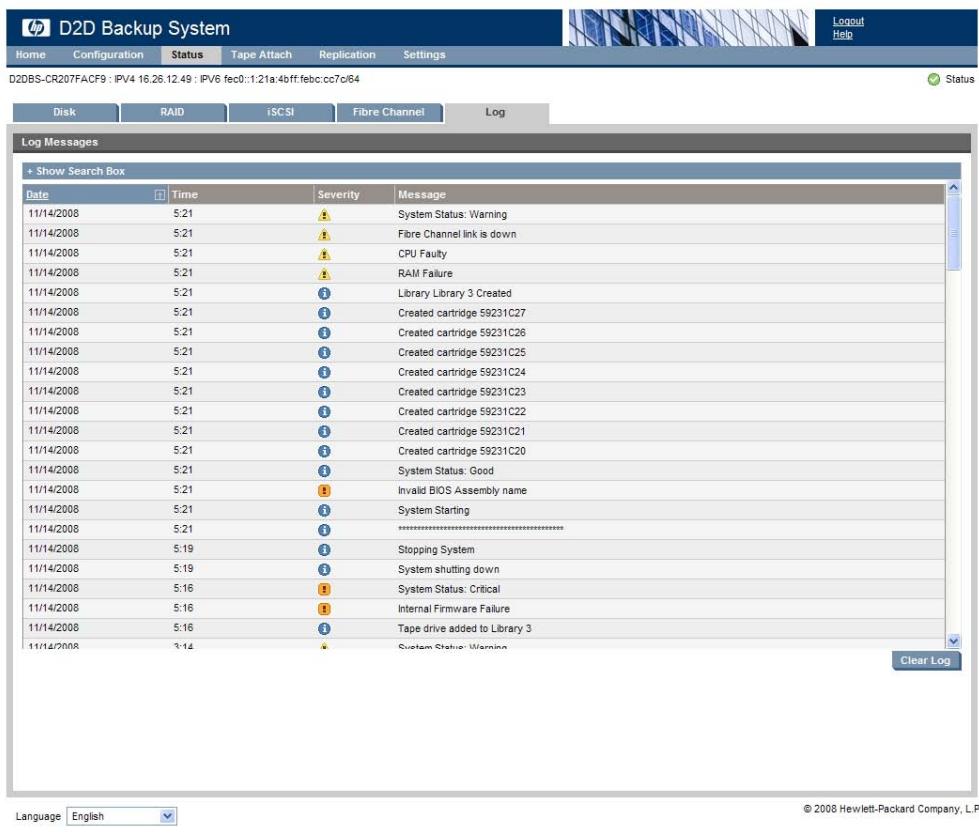Screen dimensions: 979x834
Task: Click info icon for Tape drive added
Action: pos(324,629)
